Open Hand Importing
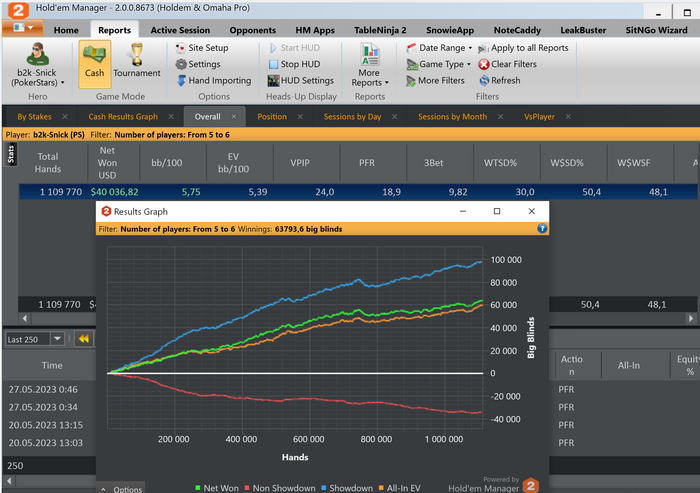 [214, 80]
